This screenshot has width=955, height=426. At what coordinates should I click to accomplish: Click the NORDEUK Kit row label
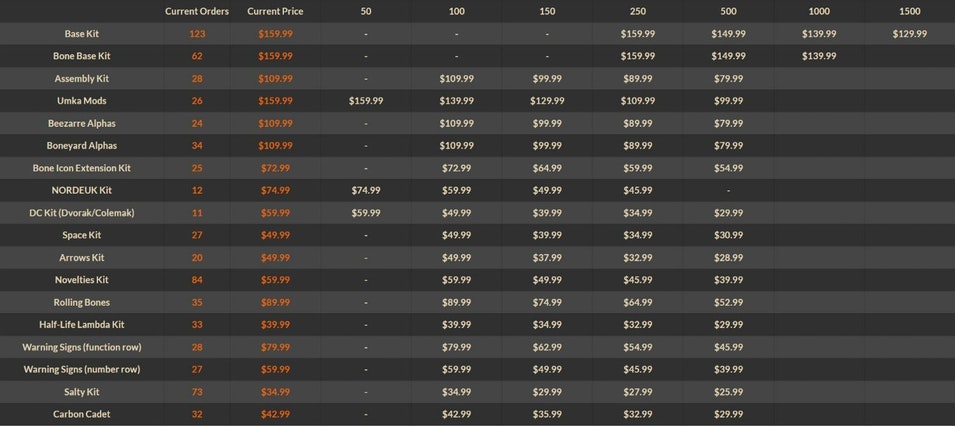pos(82,190)
